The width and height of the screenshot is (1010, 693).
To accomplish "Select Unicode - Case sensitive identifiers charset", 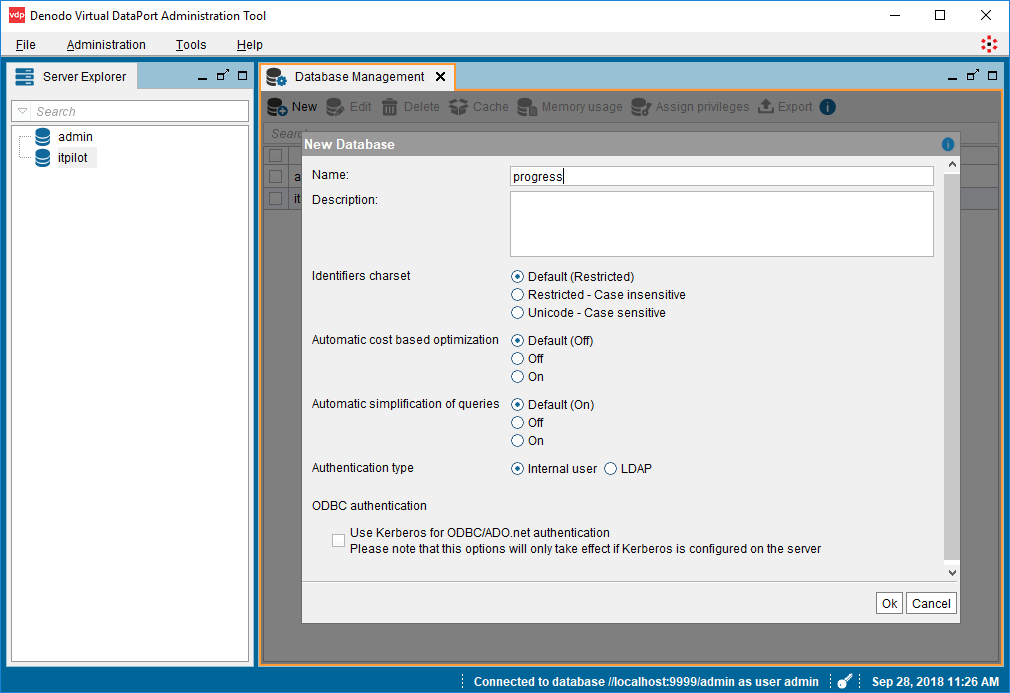I will 517,312.
